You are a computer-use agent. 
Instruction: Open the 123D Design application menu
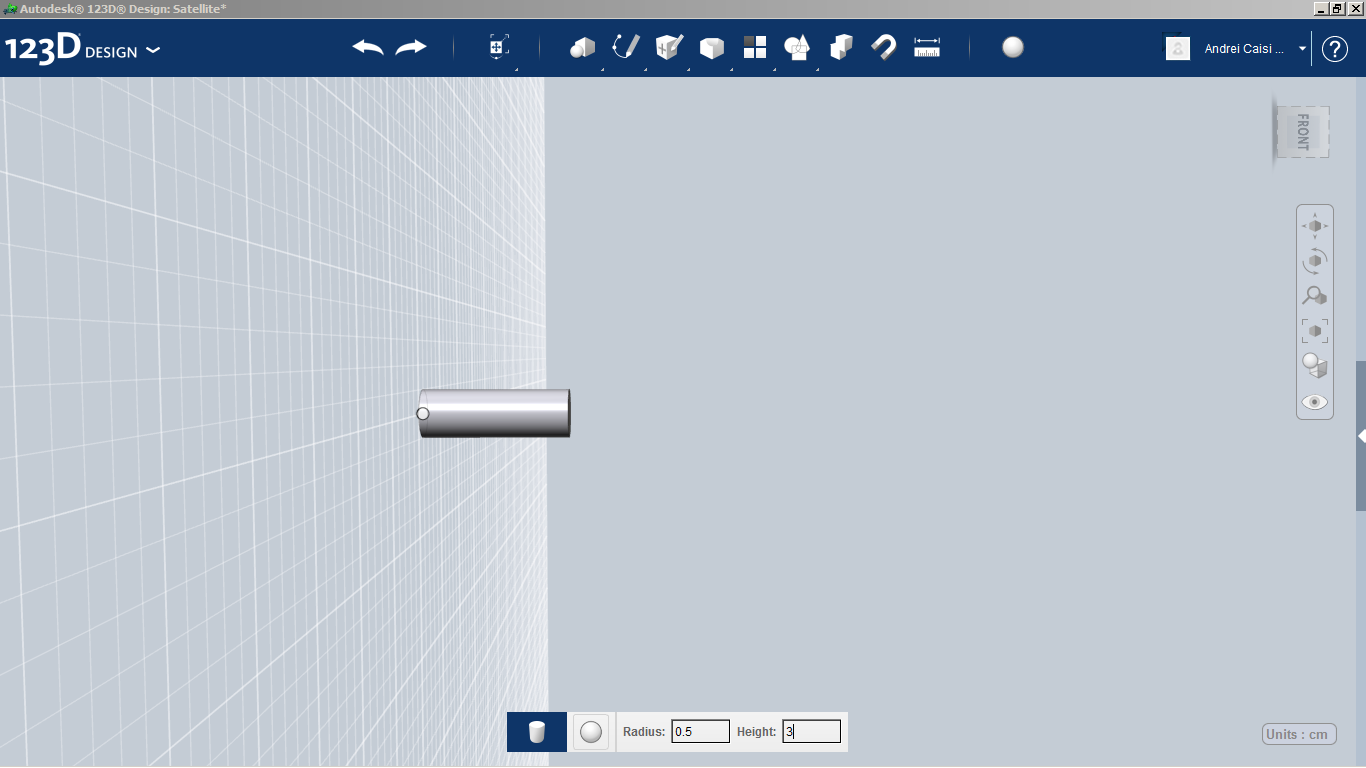[x=82, y=48]
